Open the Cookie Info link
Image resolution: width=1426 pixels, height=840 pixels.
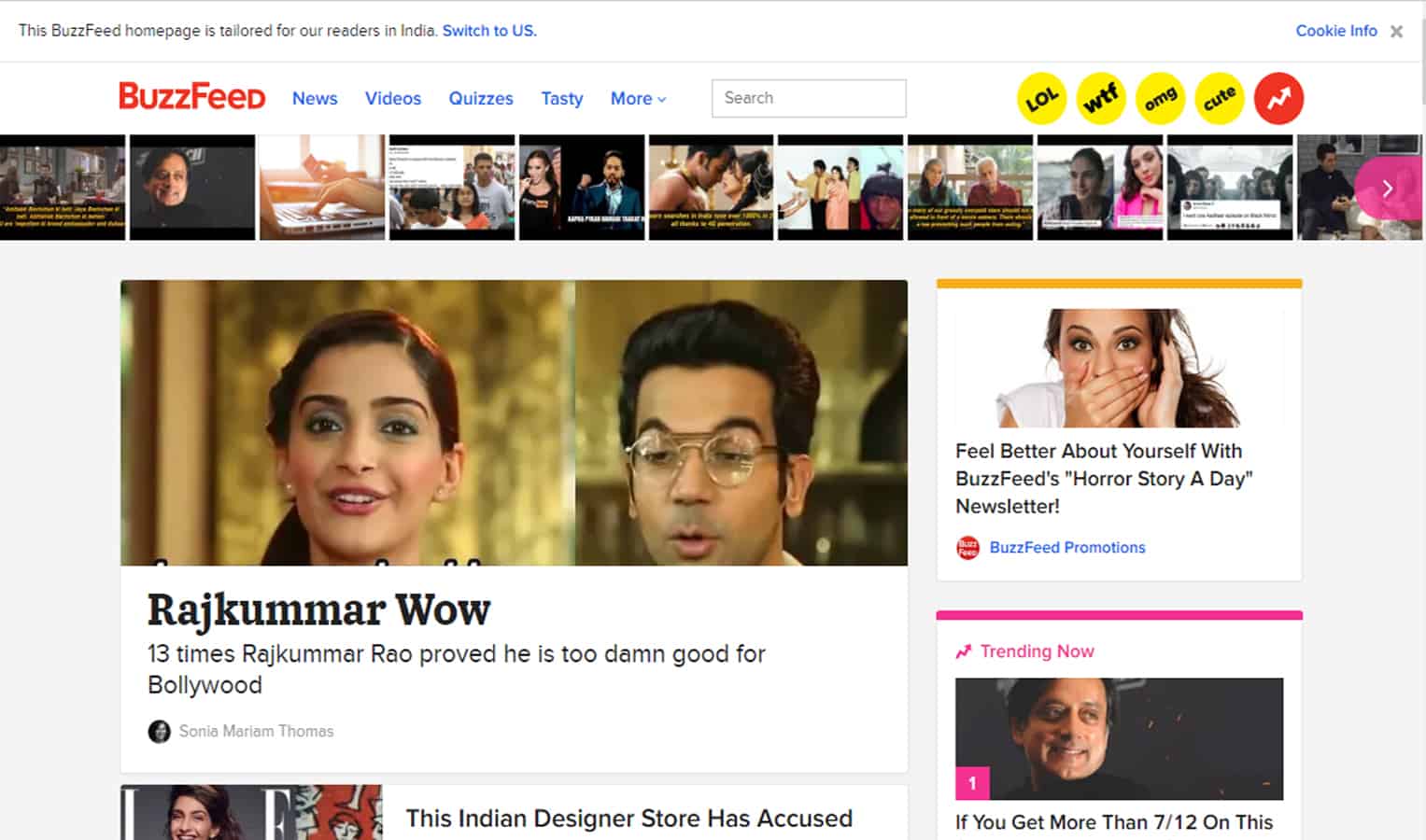1336,31
